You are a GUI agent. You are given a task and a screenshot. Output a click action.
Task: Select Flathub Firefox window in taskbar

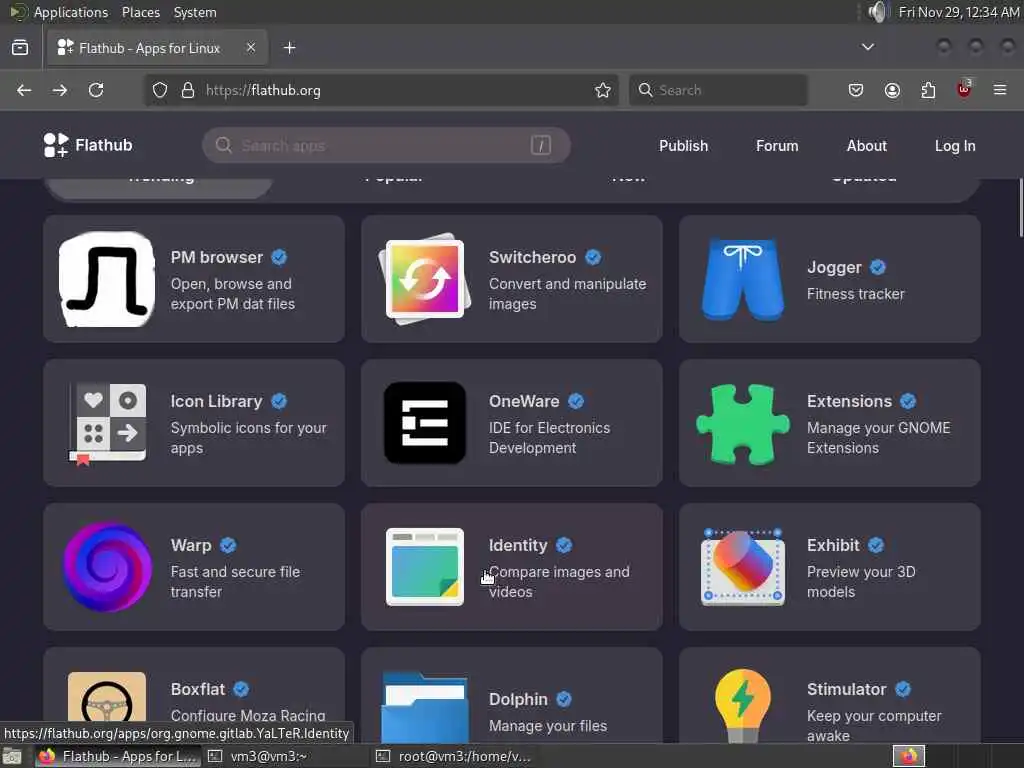pyautogui.click(x=118, y=756)
